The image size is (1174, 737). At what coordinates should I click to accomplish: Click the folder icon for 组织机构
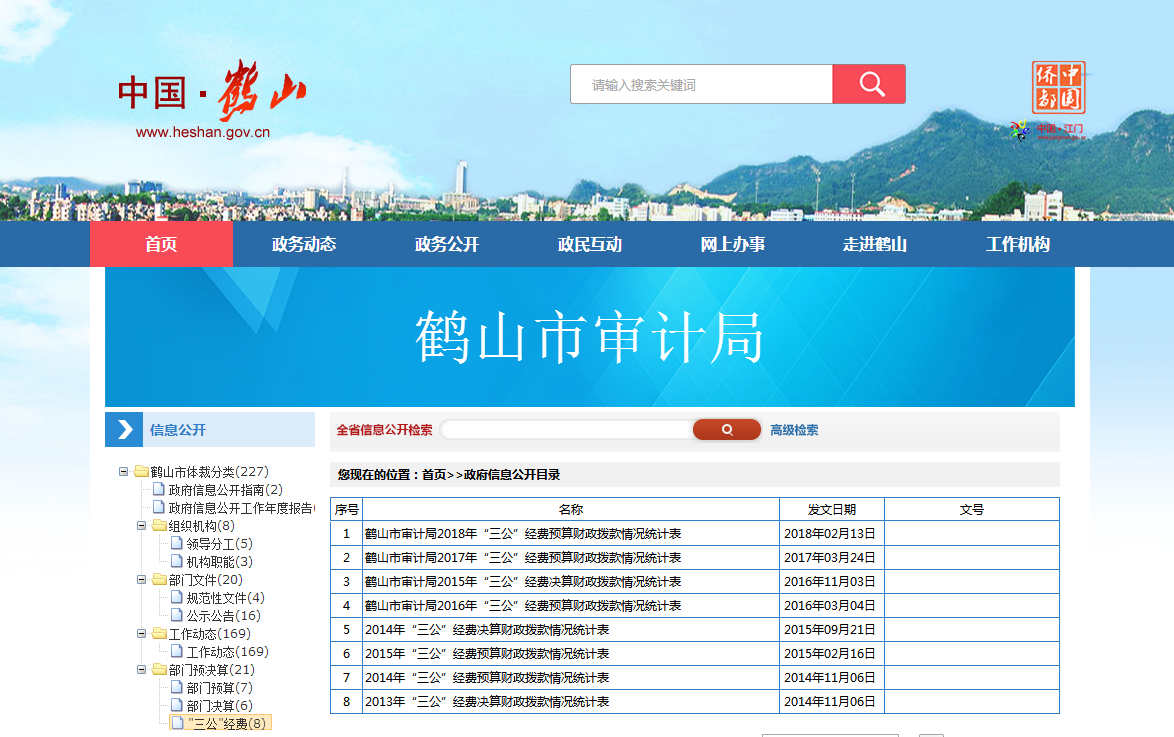pyautogui.click(x=159, y=526)
